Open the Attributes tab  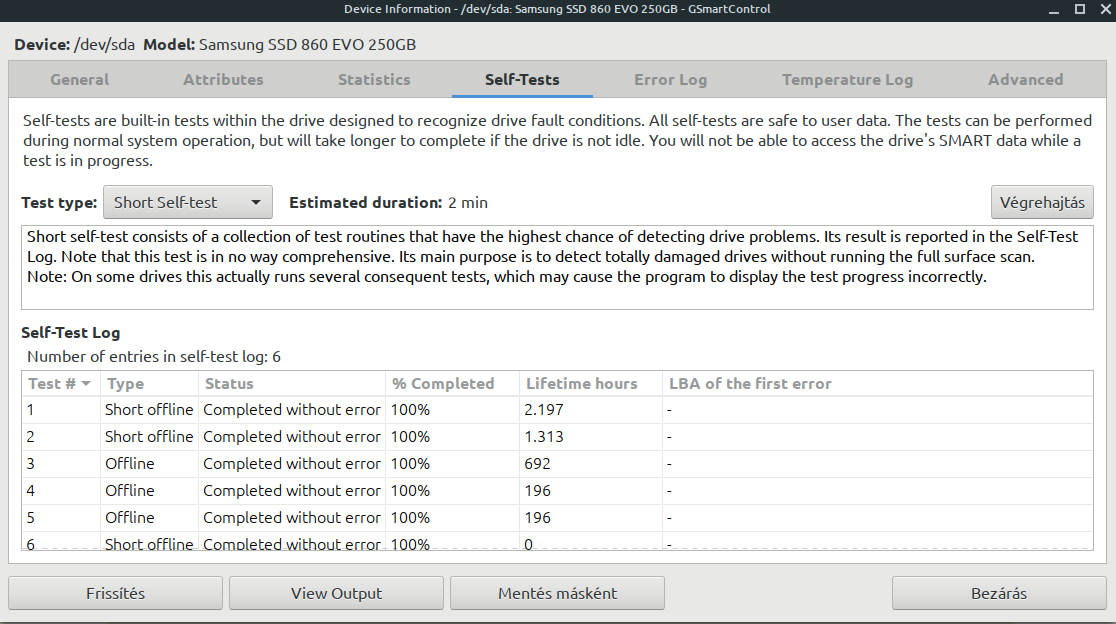(223, 80)
